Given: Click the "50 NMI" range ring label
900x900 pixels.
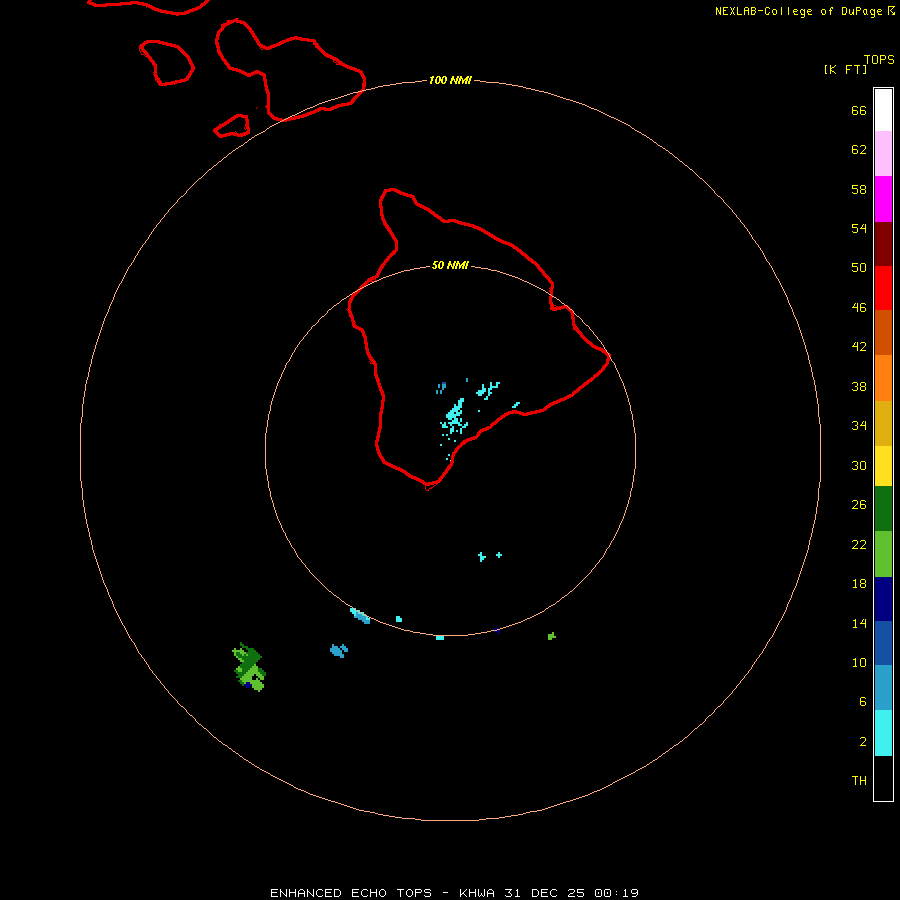Looking at the screenshot, I should click(450, 265).
